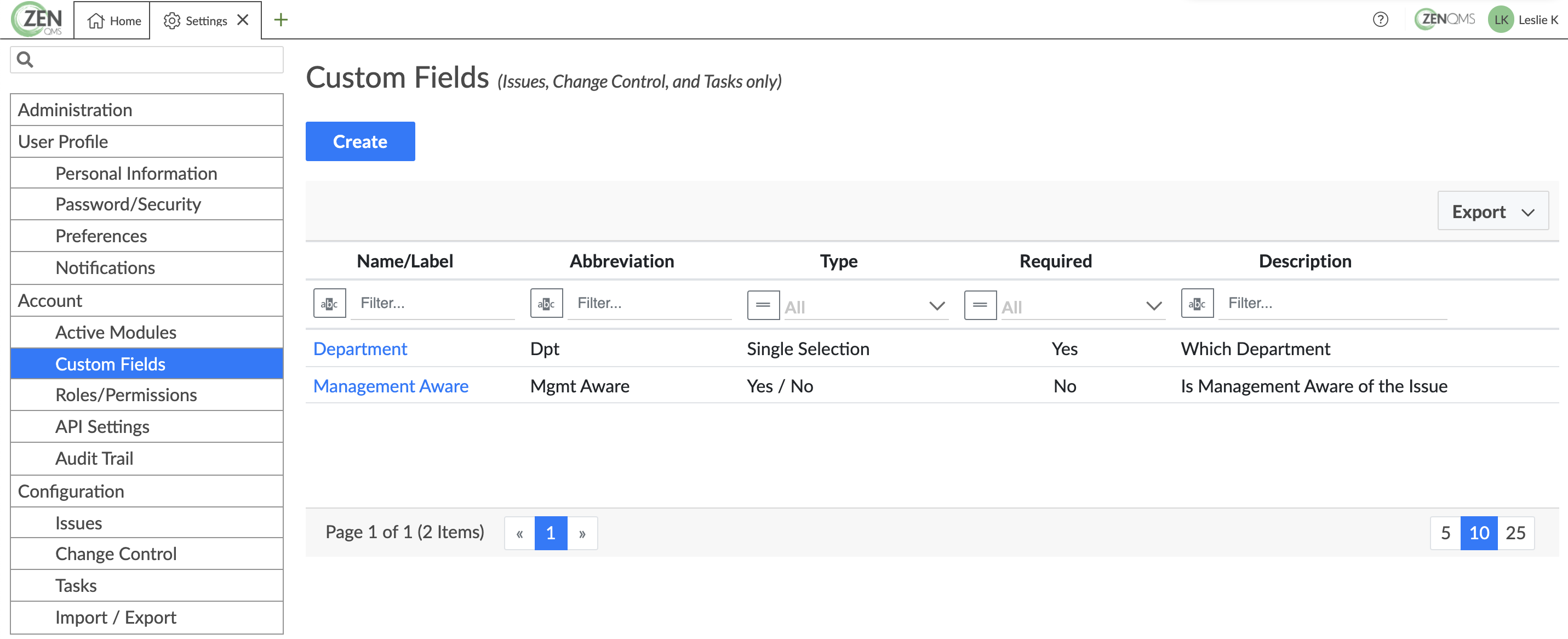Open Tasks configuration

pos(147,585)
